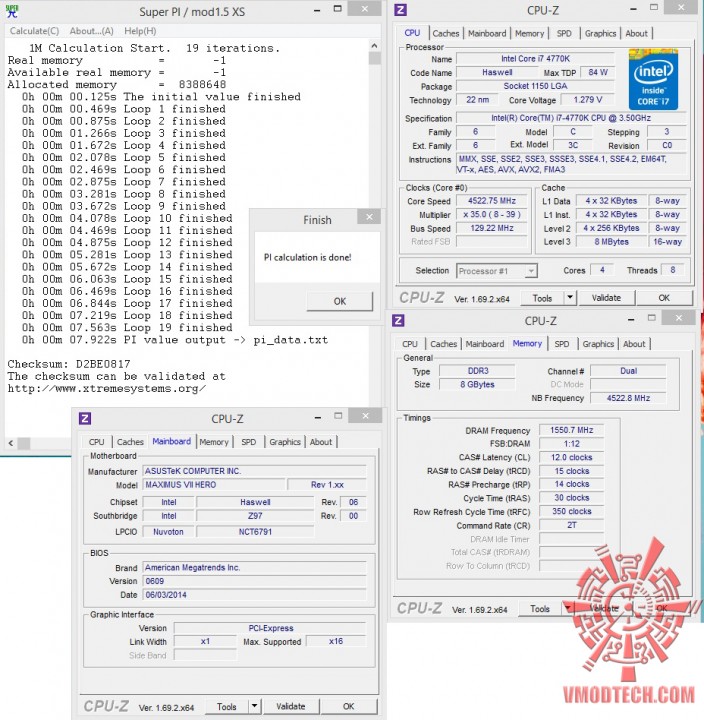
Task: Click the 'Intel Core i7 4770K' name field
Action: [x=535, y=59]
